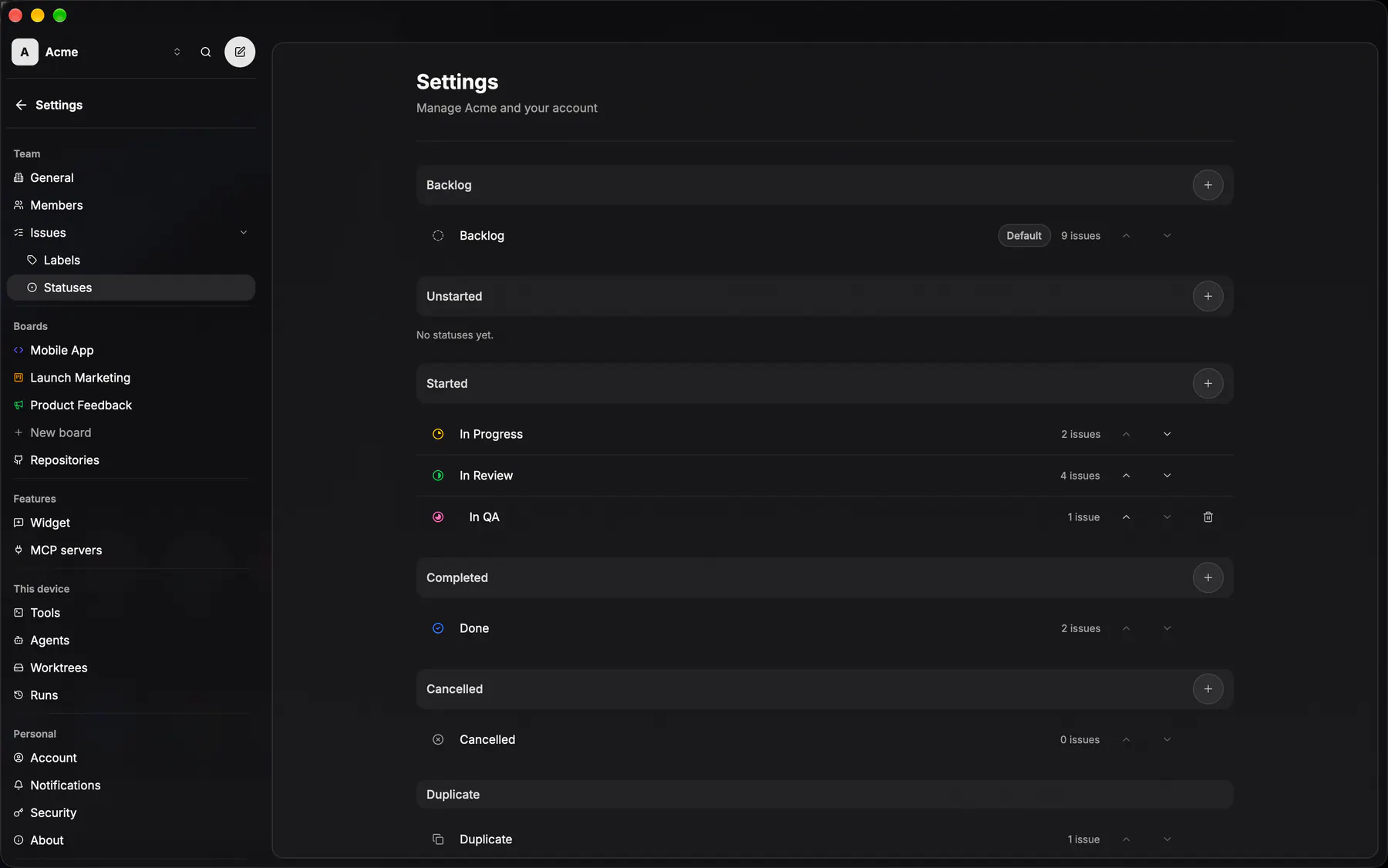Screen dimensions: 1388x868
Task: Open Members settings
Action: (130, 205)
